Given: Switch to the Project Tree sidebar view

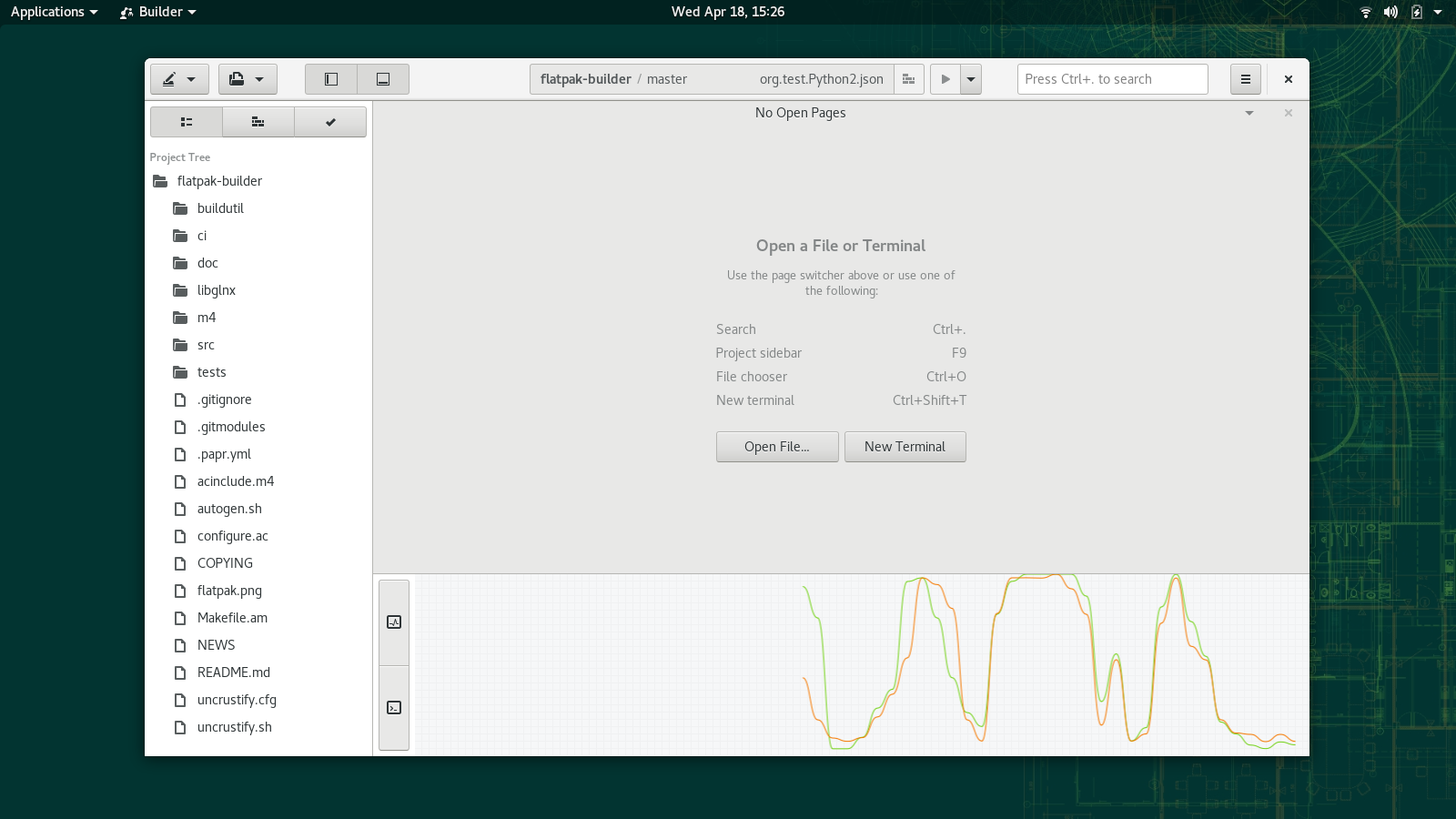Looking at the screenshot, I should [187, 122].
